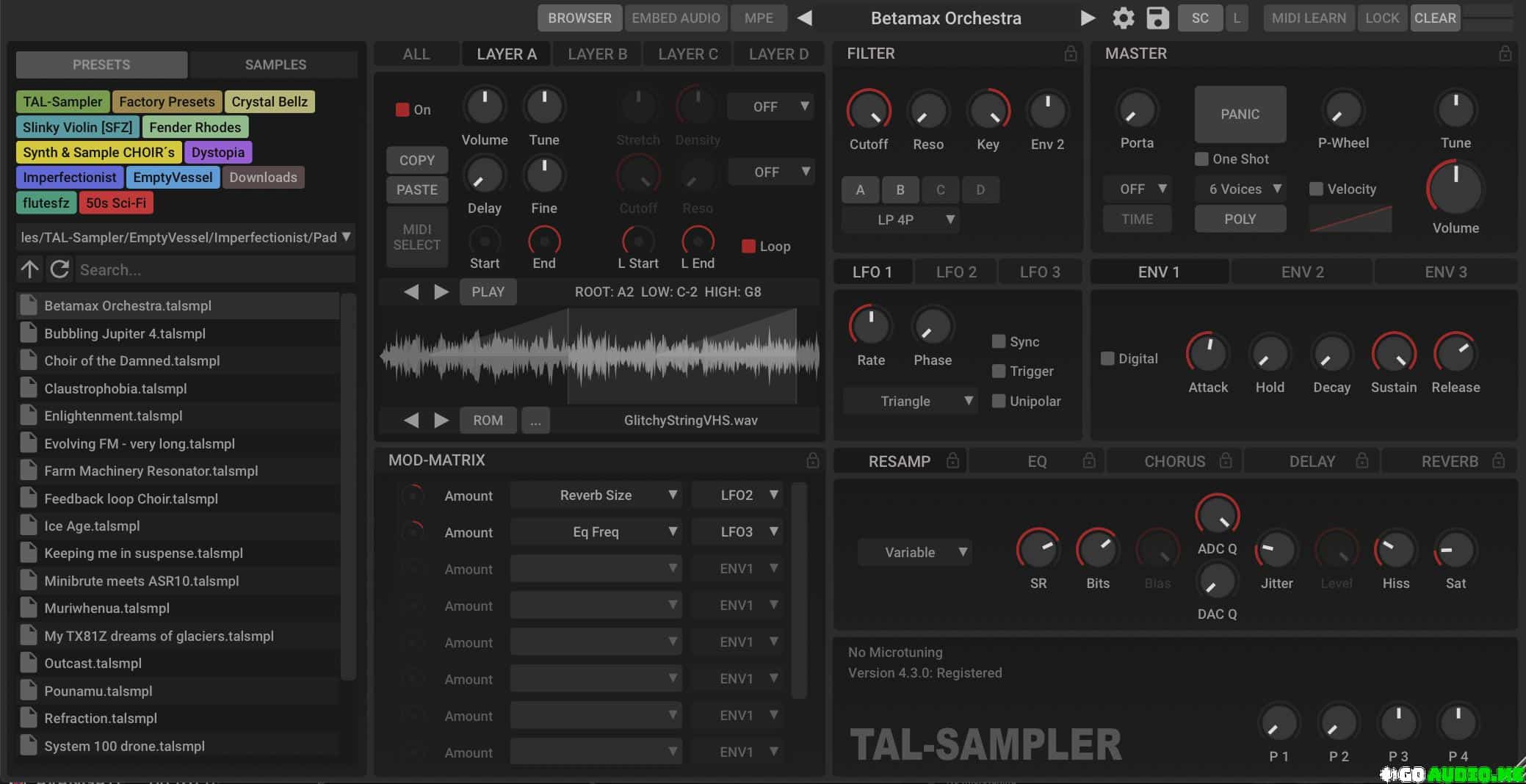The width and height of the screenshot is (1526, 784).
Task: Go to next preset arrow beside Betamax Orchestra
Action: tap(1088, 18)
